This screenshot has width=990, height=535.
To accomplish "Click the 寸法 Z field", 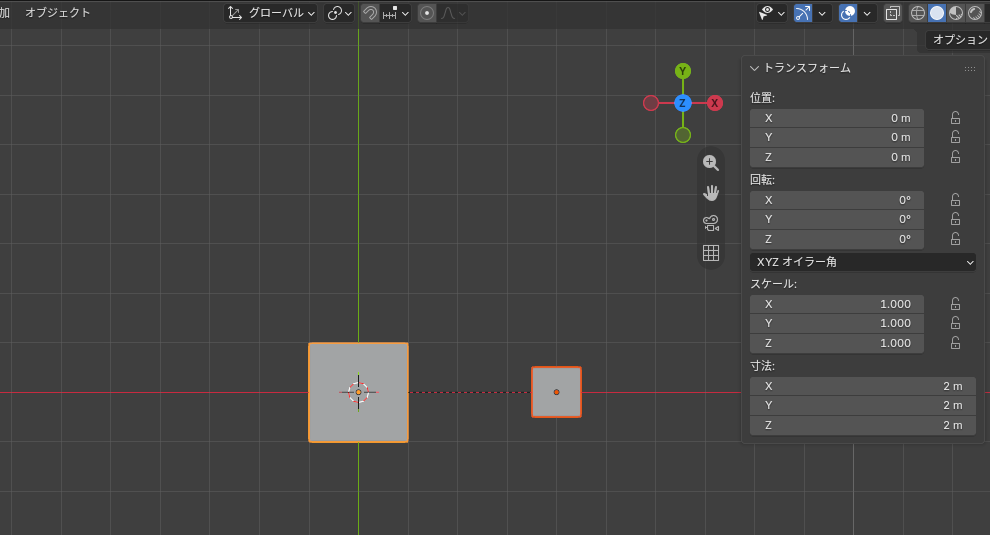I will 862,426.
